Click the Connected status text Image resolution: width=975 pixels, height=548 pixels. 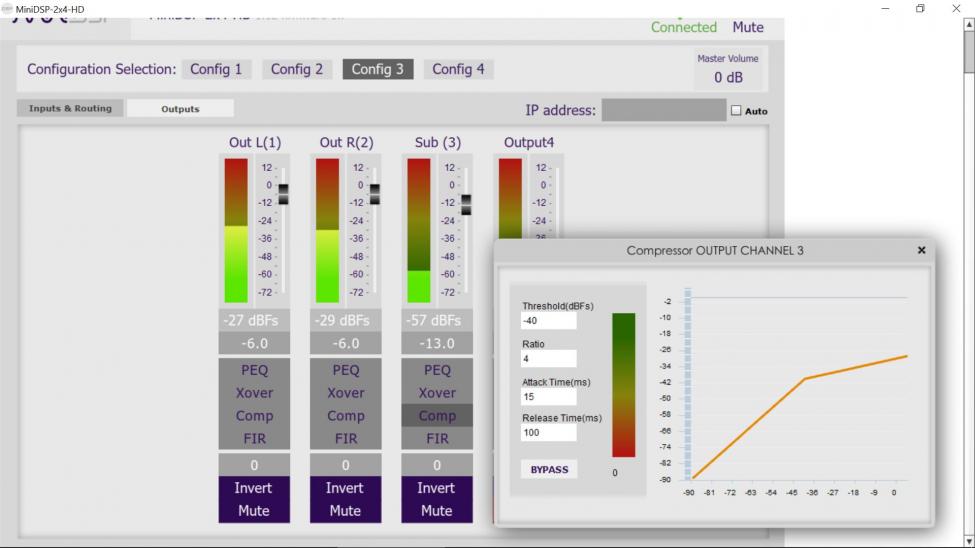click(683, 27)
